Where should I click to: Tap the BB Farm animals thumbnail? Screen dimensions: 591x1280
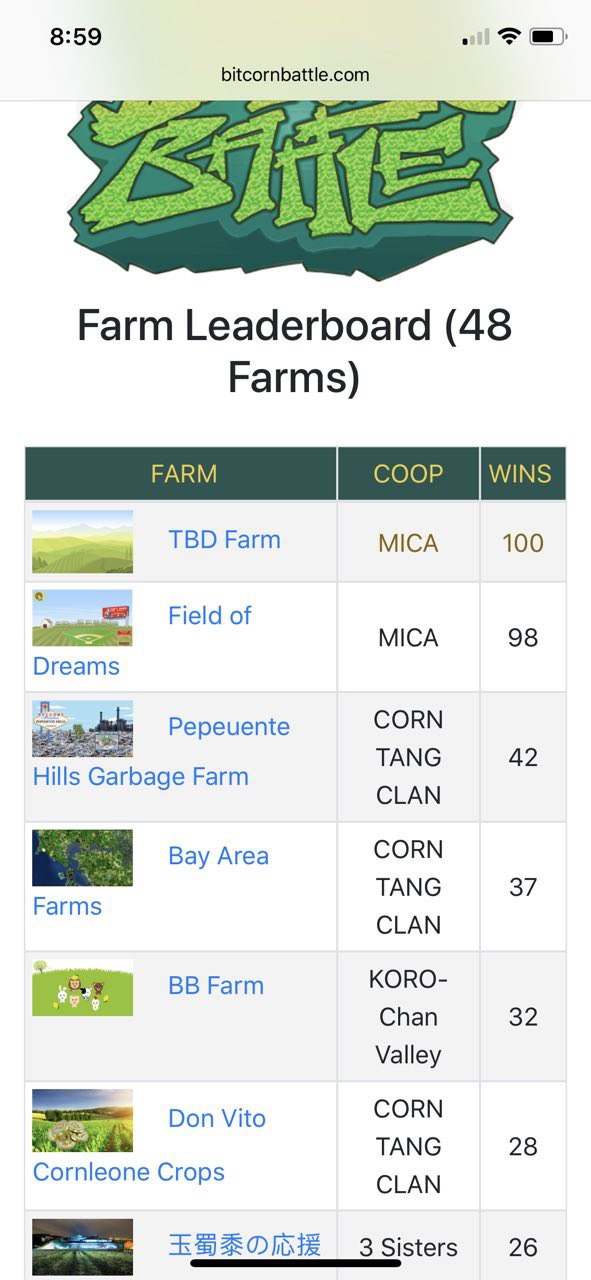pos(82,988)
